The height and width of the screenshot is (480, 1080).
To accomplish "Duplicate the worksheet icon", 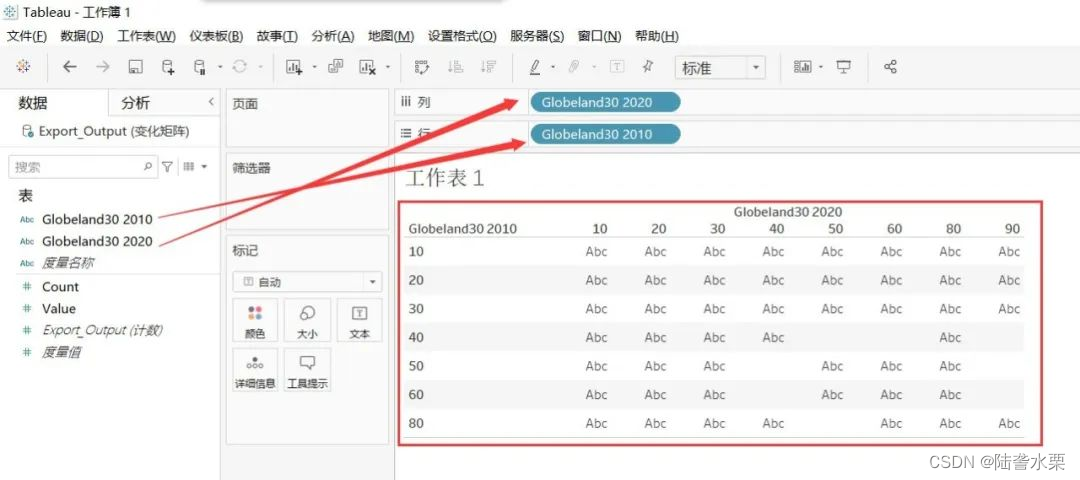I will (x=335, y=67).
